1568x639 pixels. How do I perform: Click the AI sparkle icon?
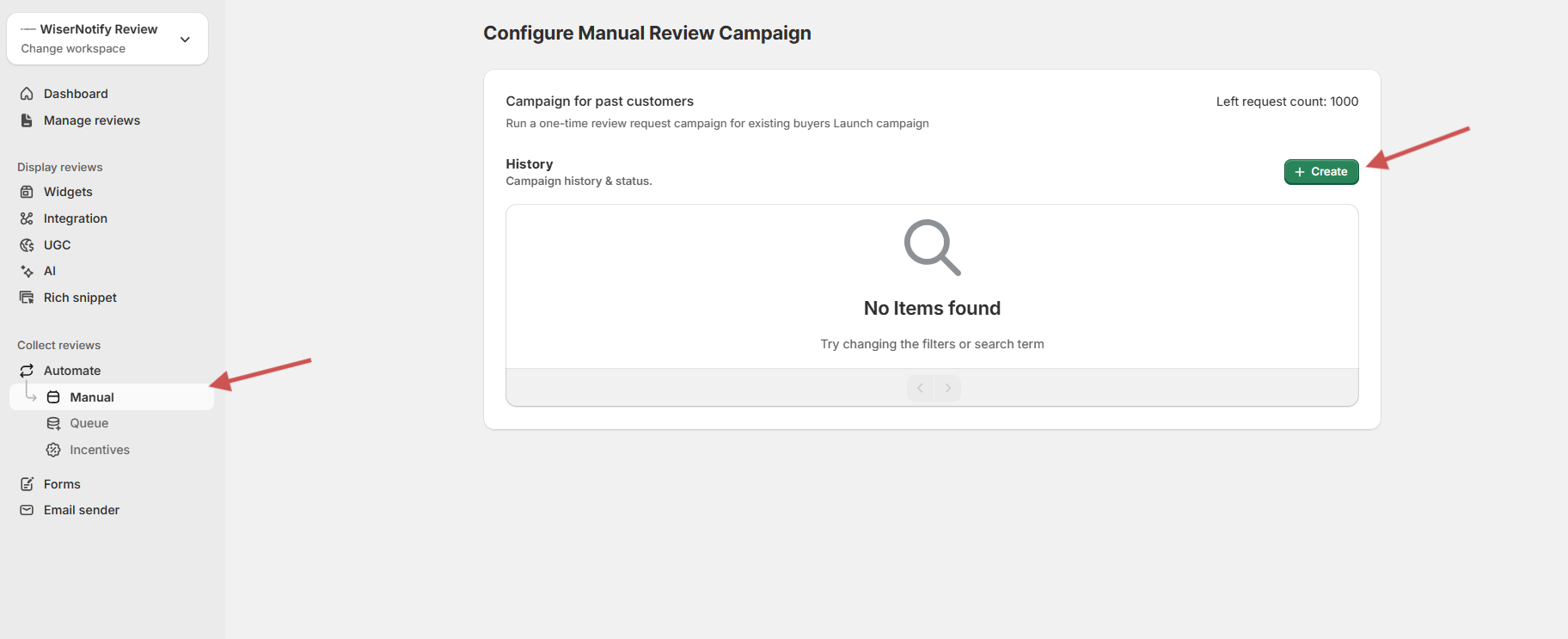(27, 271)
